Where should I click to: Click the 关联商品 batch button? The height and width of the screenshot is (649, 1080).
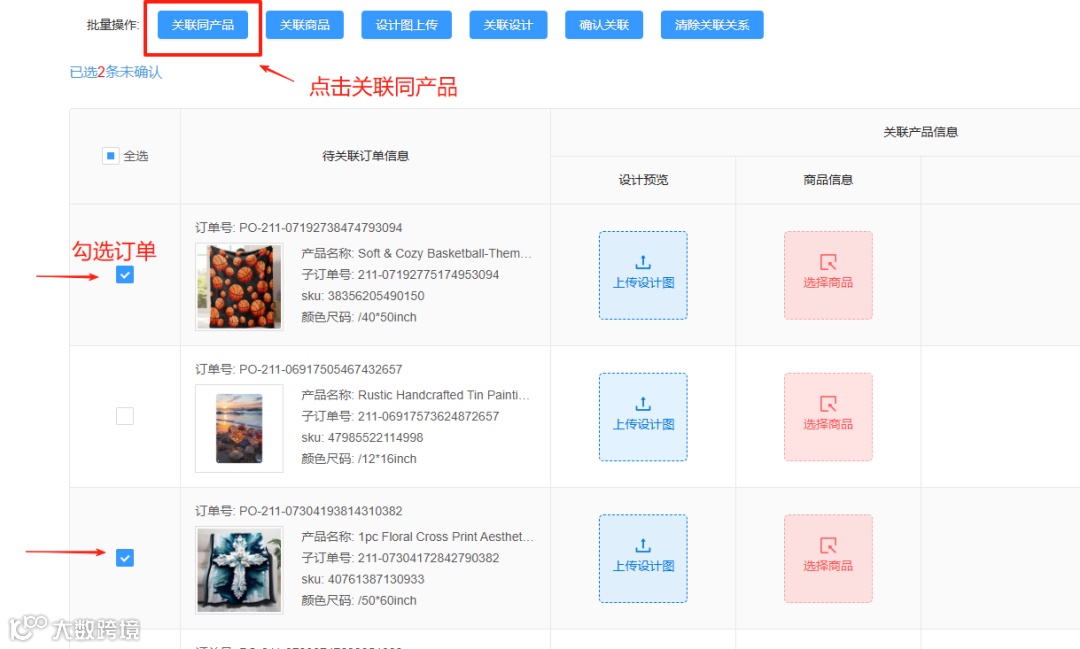click(304, 25)
